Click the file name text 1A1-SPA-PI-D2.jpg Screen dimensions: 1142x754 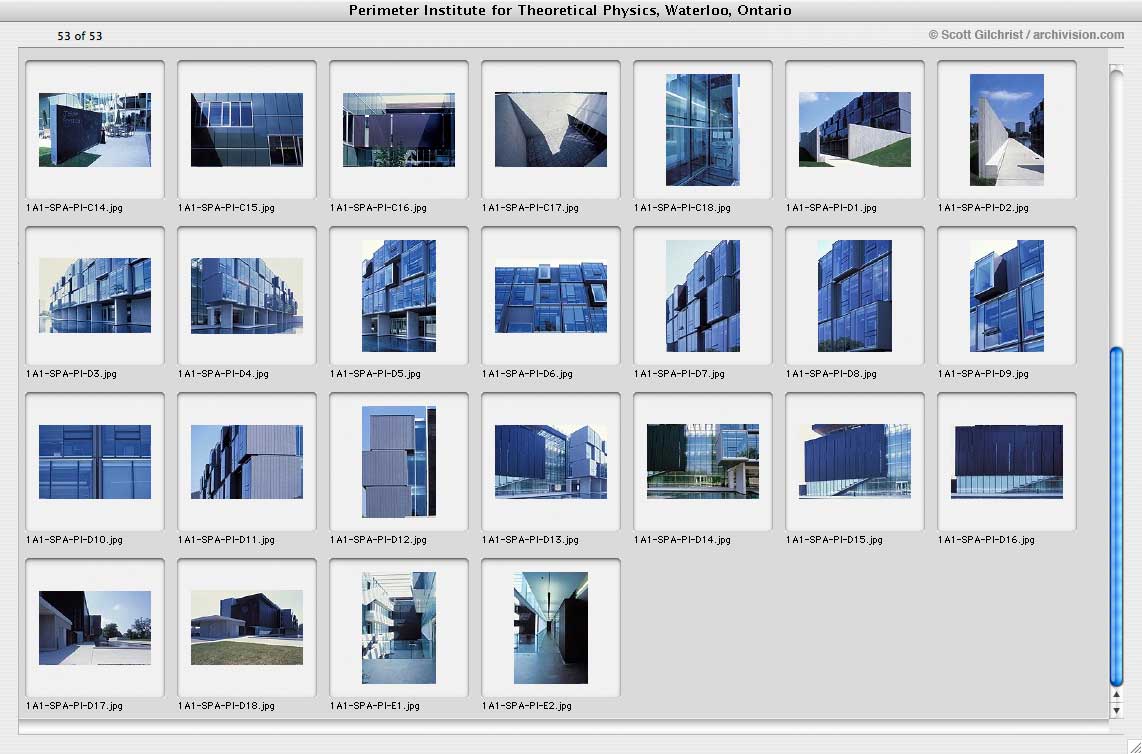click(983, 208)
